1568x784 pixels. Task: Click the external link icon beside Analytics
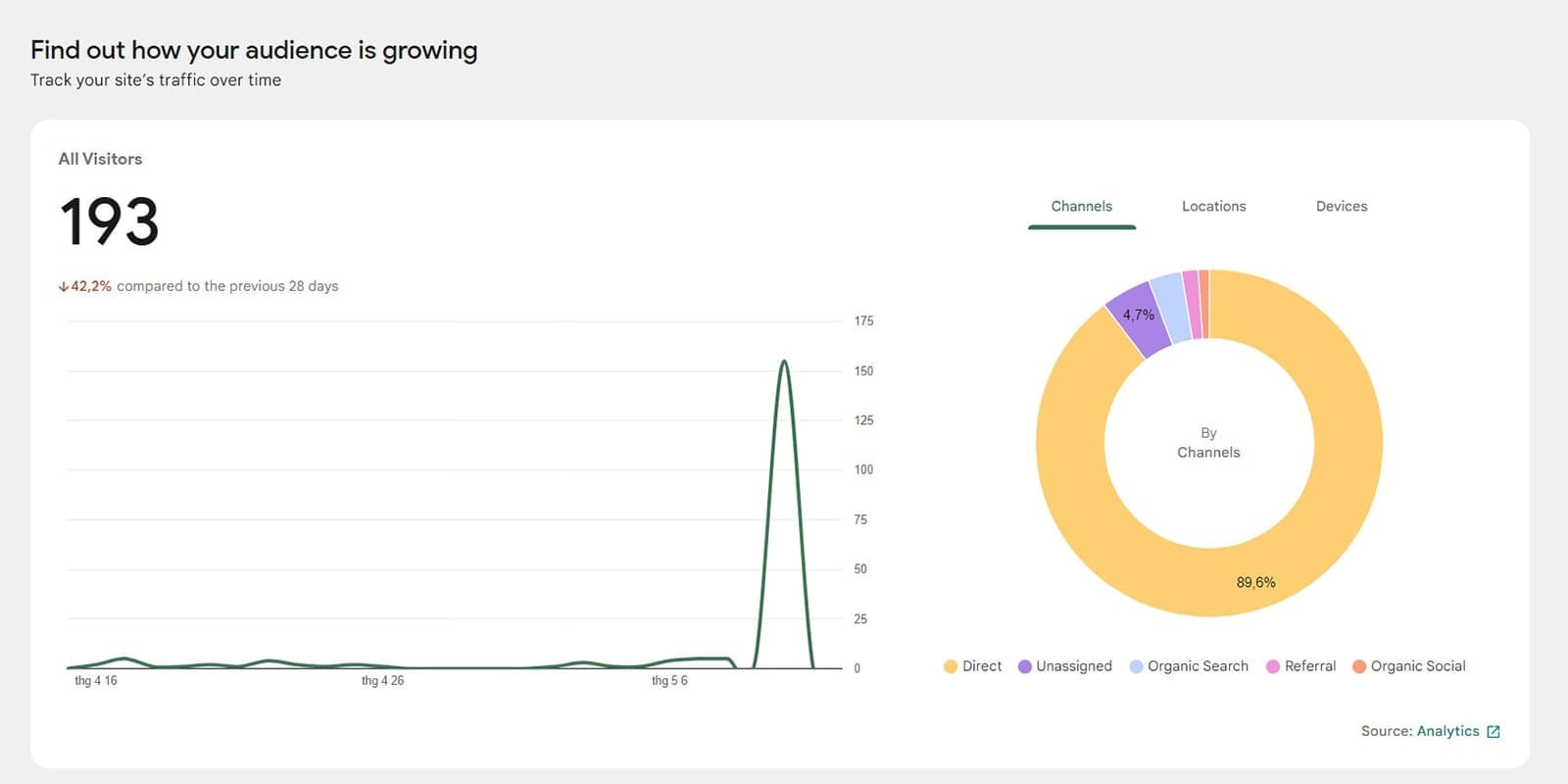pos(1494,732)
